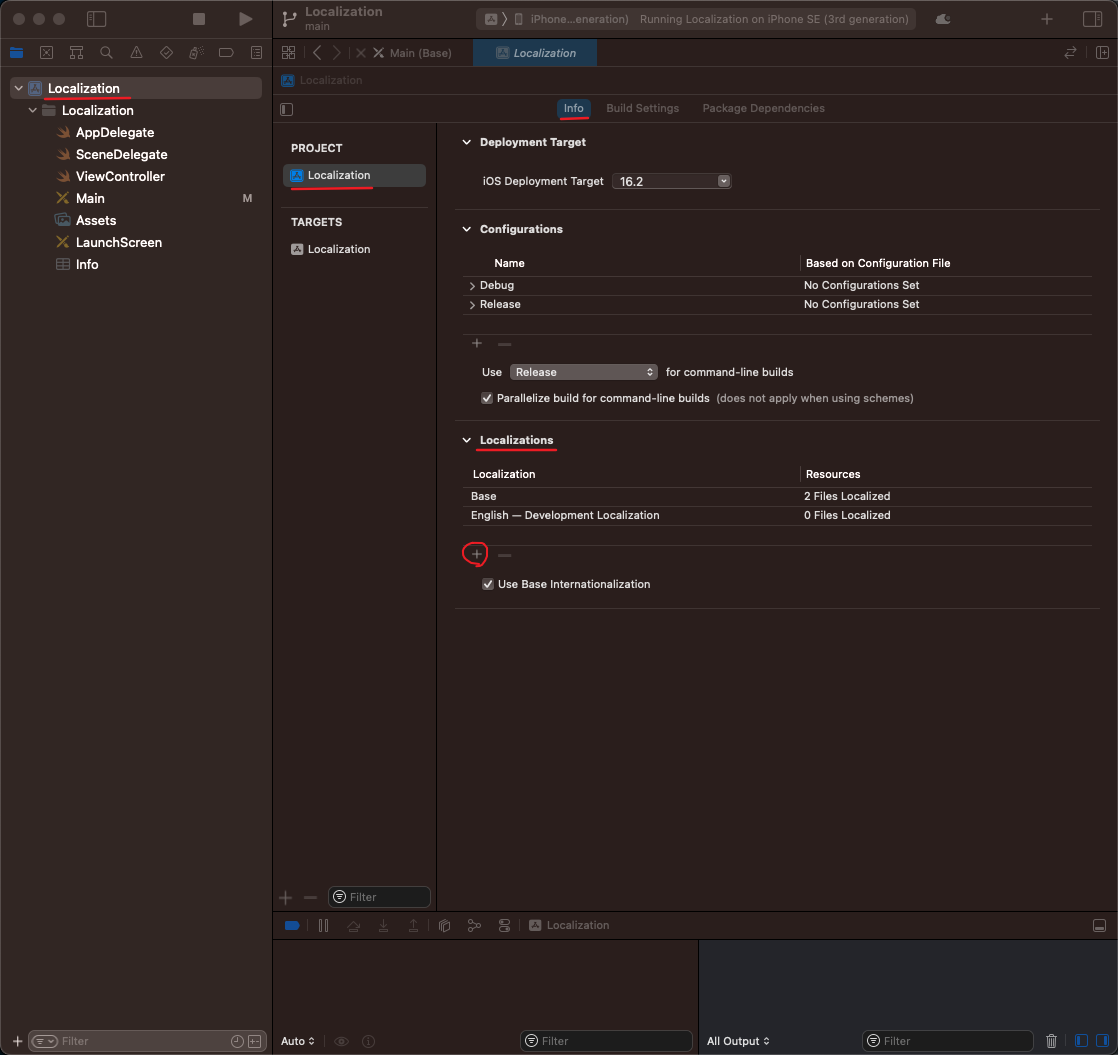Switch to the Build Settings tab

point(642,108)
